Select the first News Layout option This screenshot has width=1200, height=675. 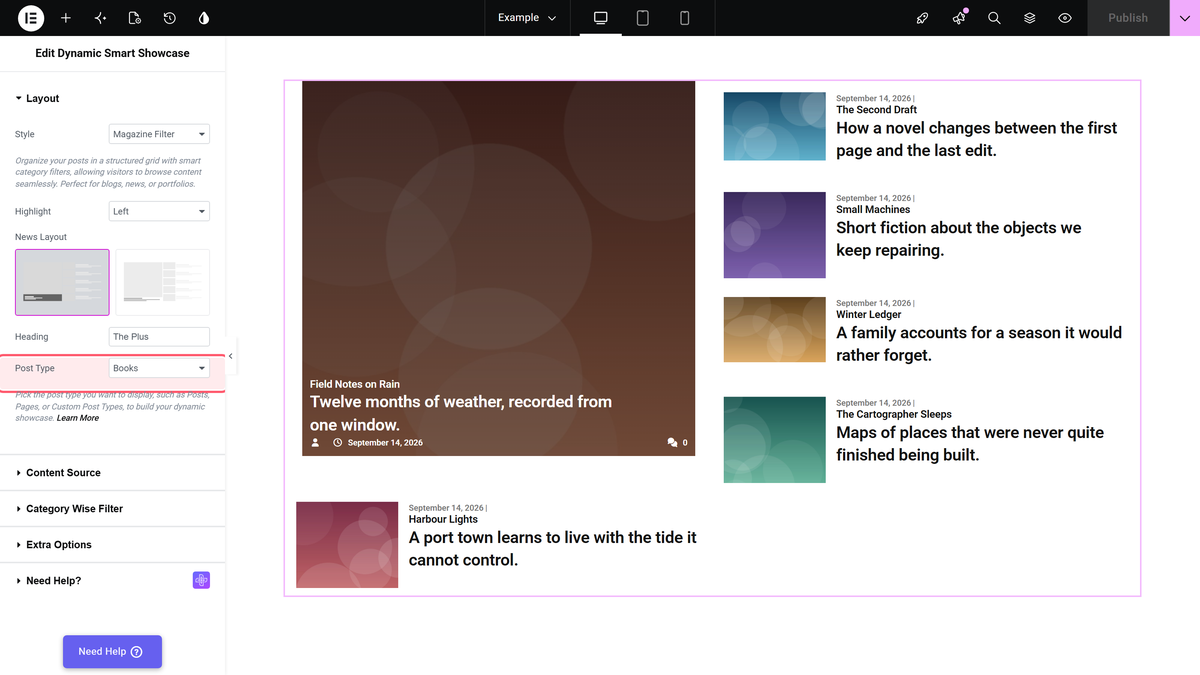tap(62, 282)
